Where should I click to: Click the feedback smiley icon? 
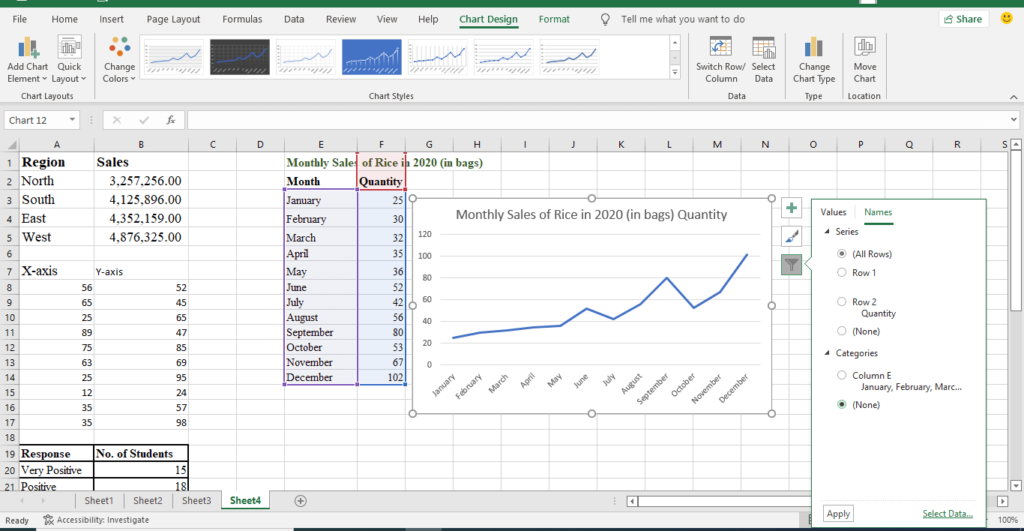[x=1006, y=19]
